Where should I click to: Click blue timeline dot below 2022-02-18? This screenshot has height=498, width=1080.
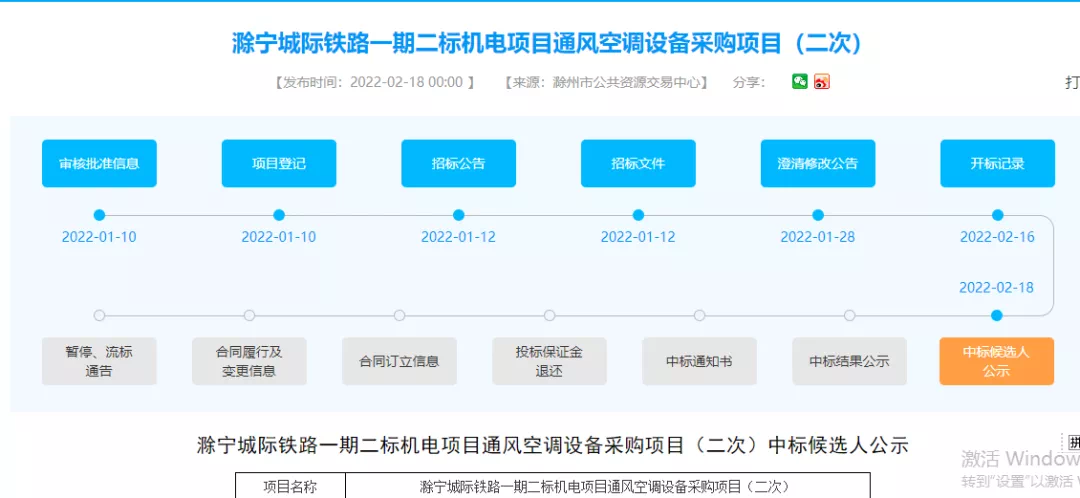(997, 315)
